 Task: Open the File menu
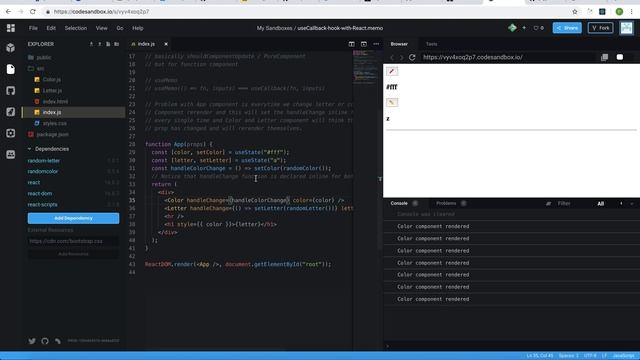click(33, 28)
